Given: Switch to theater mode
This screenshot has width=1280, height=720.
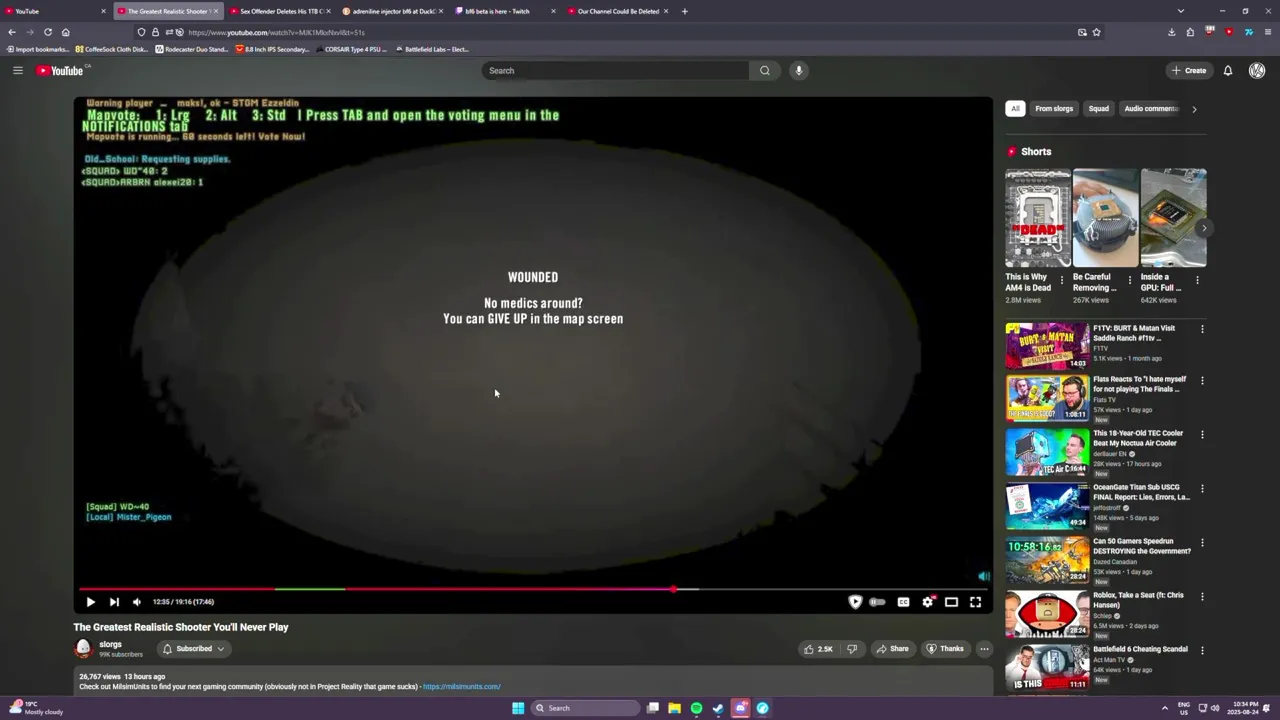Looking at the screenshot, I should pyautogui.click(x=952, y=602).
